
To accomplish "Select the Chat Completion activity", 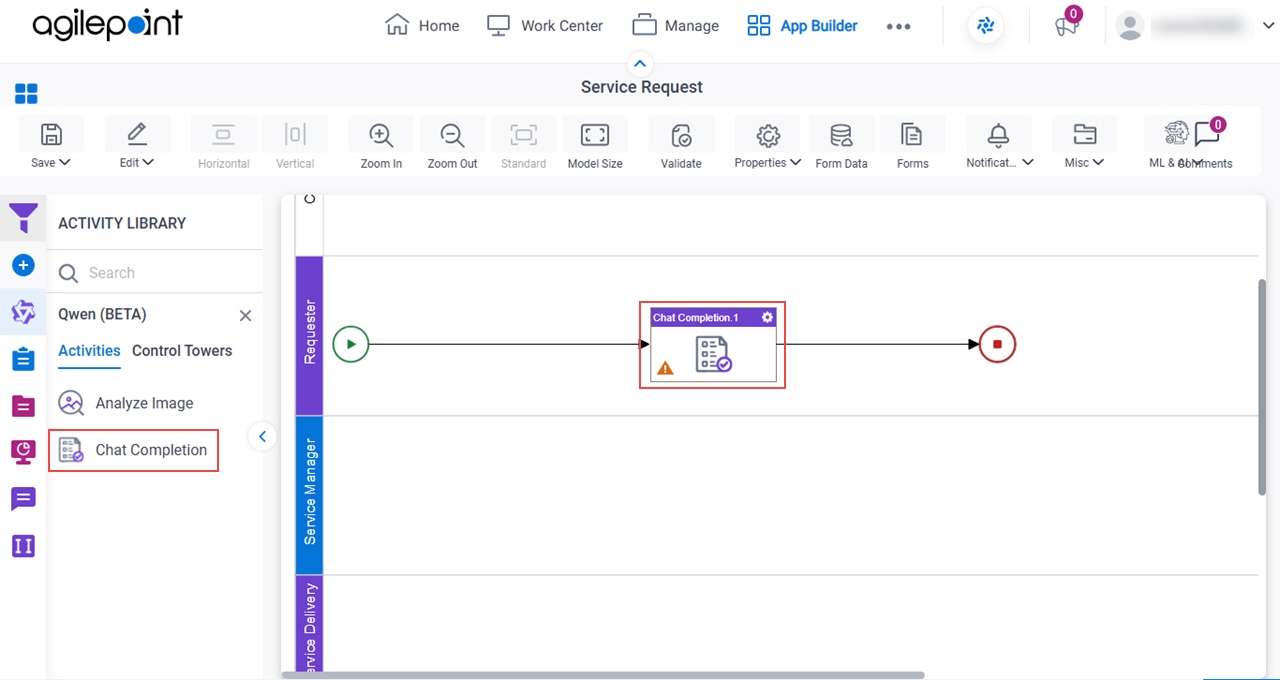I will (133, 450).
